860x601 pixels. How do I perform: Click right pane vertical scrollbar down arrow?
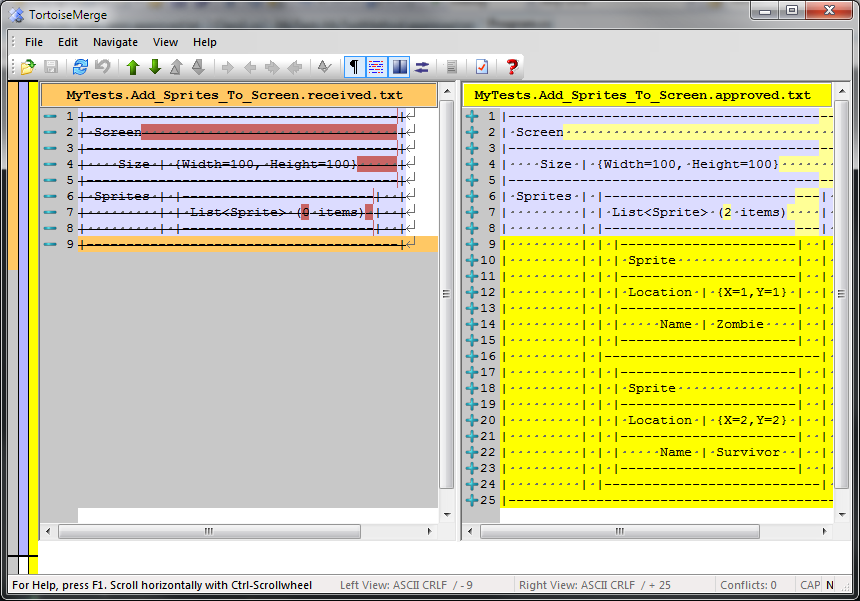842,514
